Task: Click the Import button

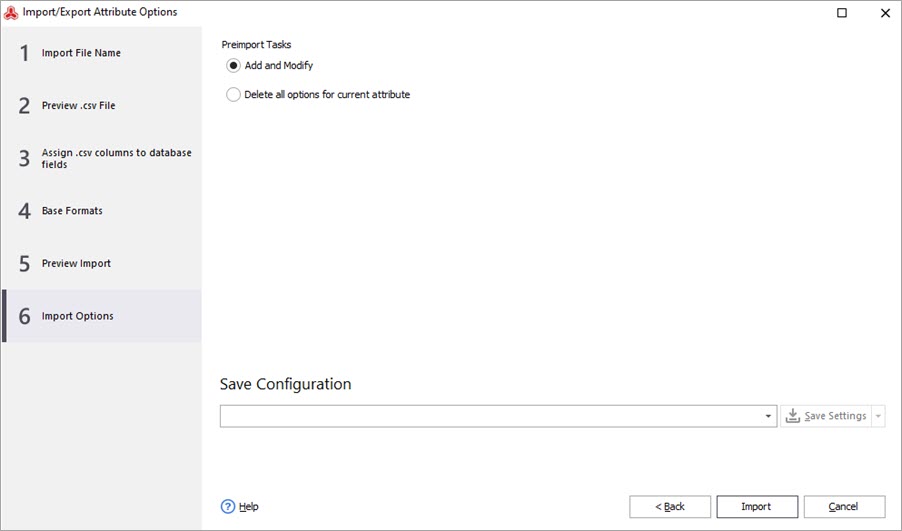Action: point(757,507)
